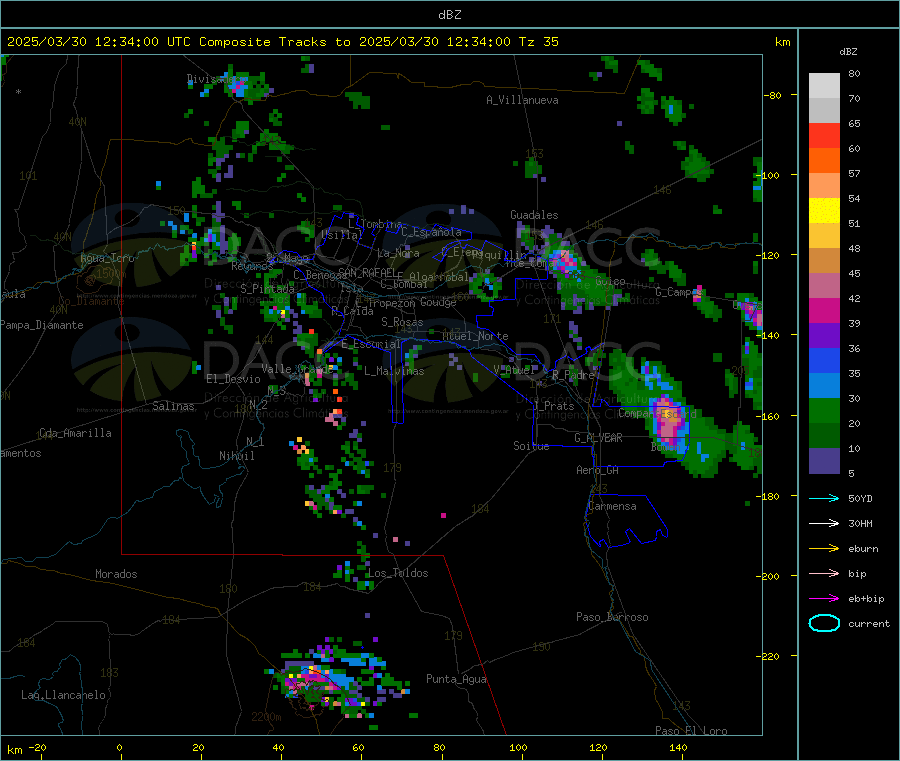Click the C_Española map label
Viewport: 900px width, 761px height.
click(431, 232)
